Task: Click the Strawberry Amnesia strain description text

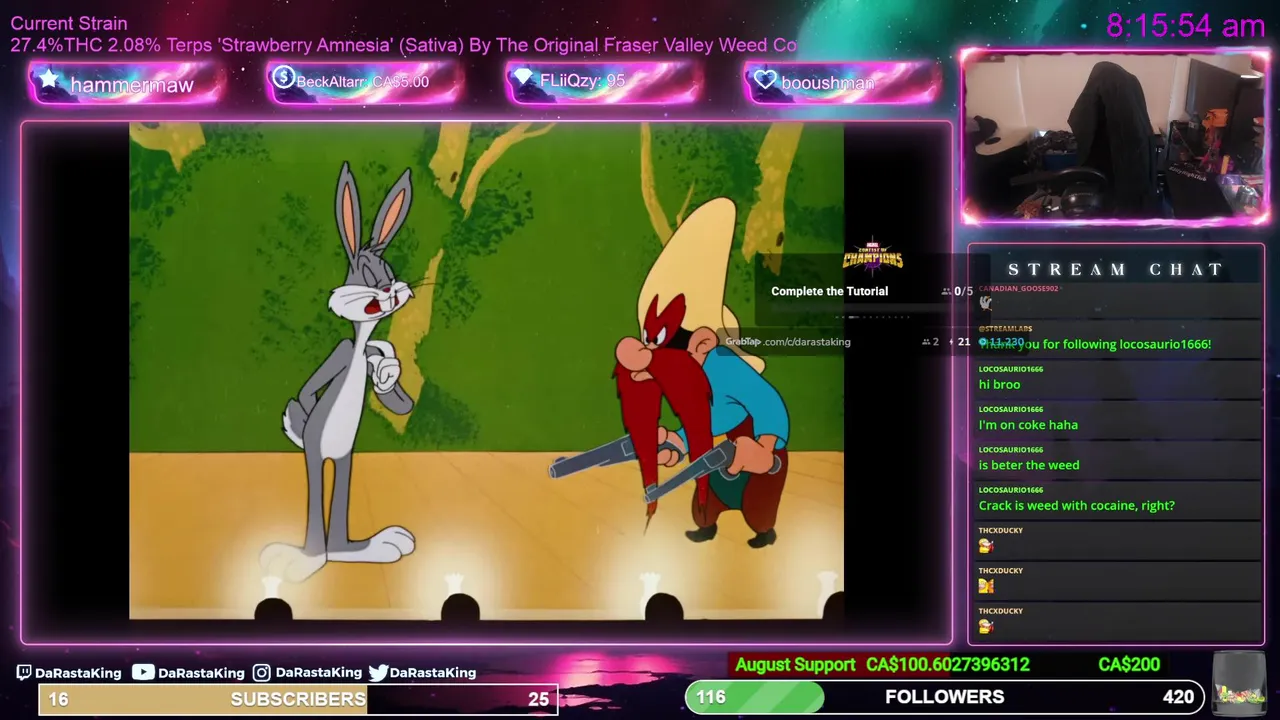Action: pos(404,45)
